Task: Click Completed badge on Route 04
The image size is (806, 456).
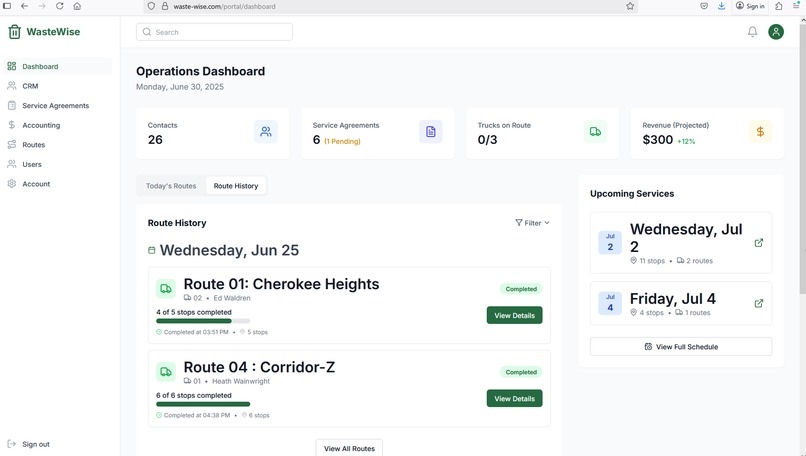Action: coord(521,372)
